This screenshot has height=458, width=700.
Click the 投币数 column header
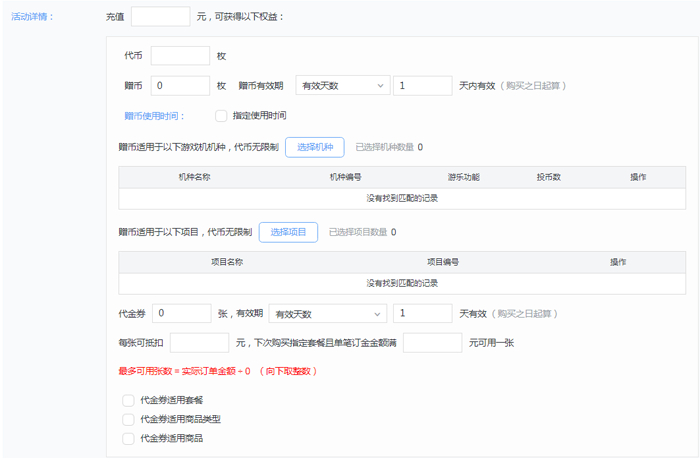pos(549,177)
